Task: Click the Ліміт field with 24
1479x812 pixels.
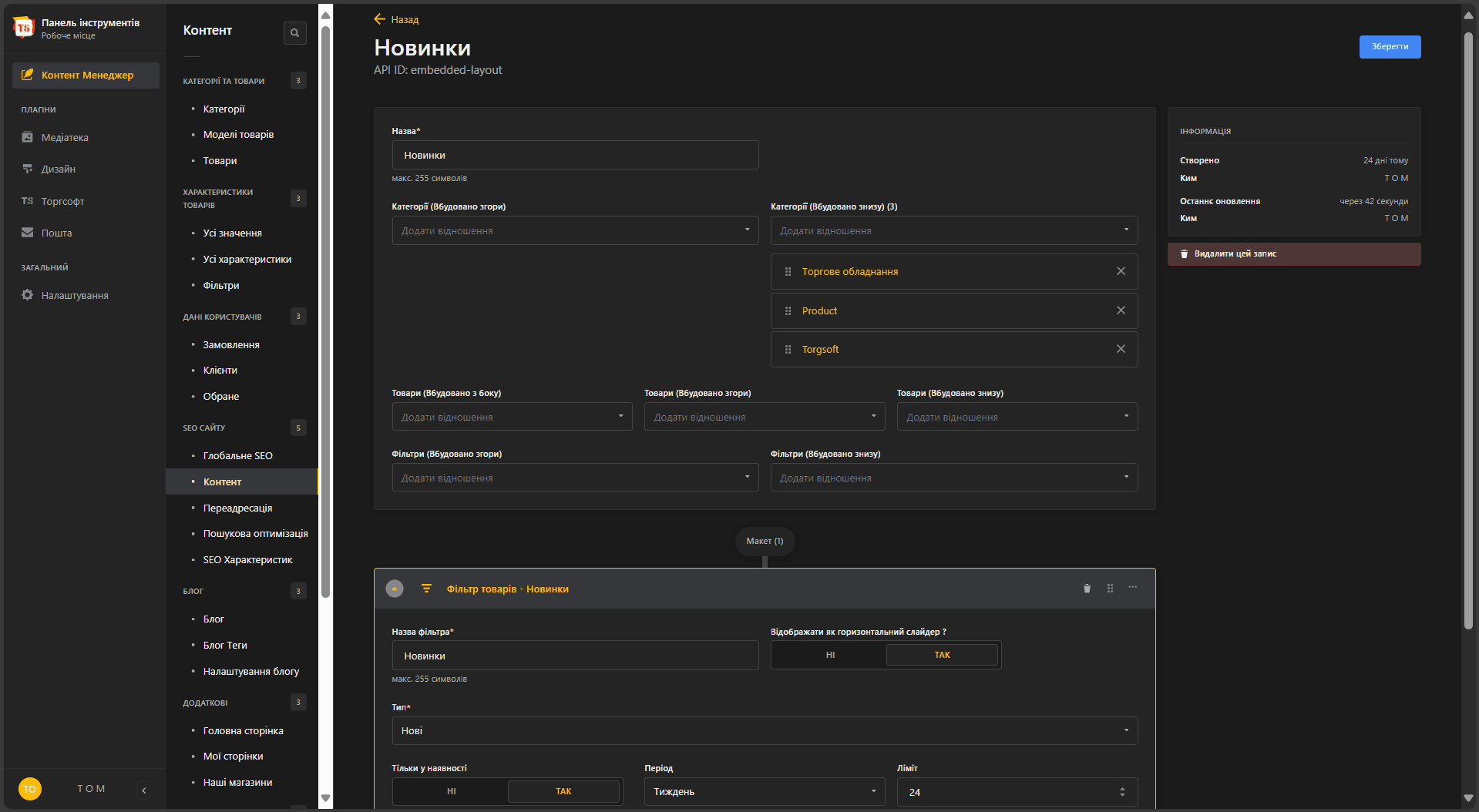Action: (1017, 792)
